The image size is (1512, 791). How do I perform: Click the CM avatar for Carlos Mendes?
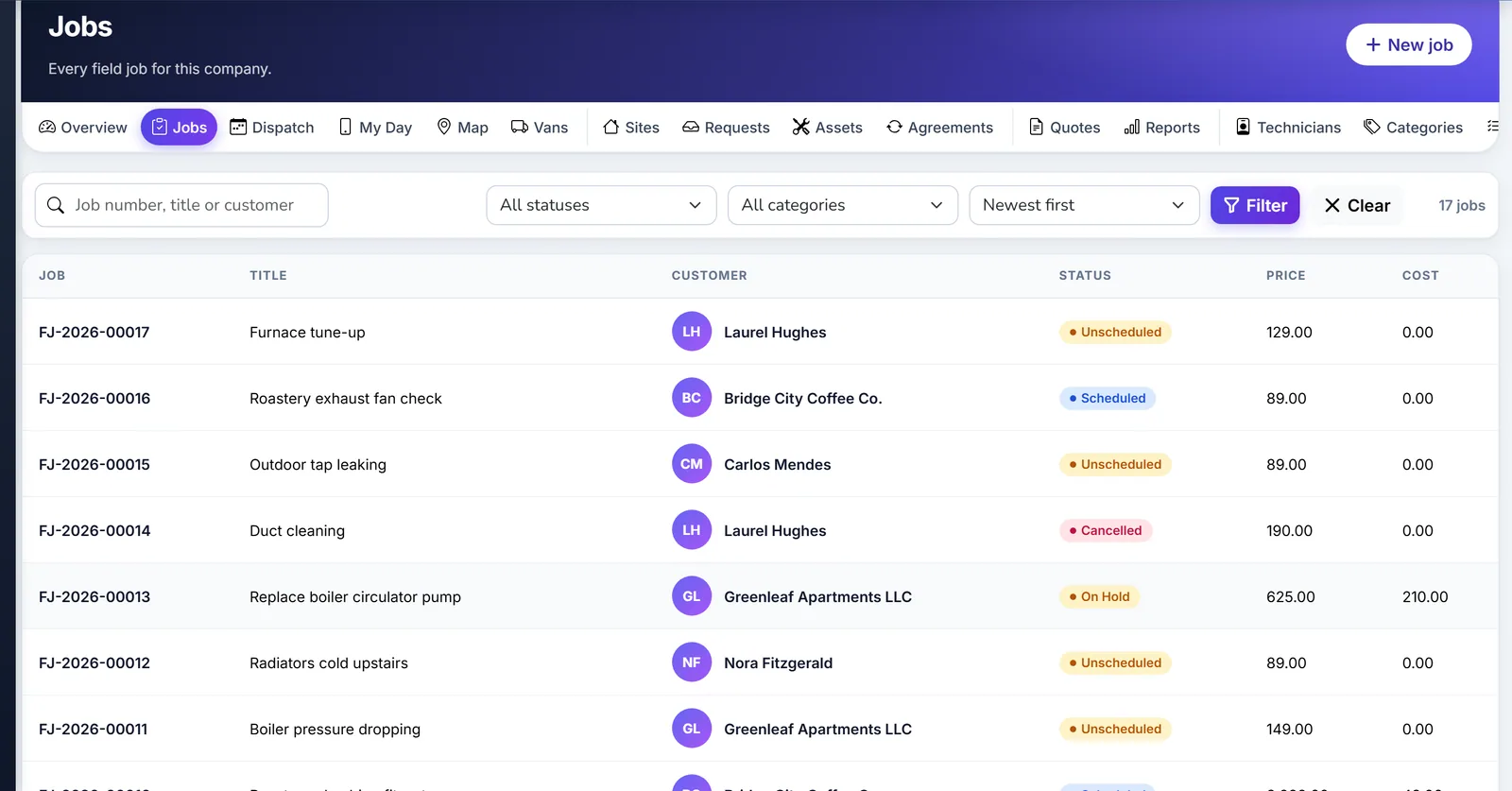point(692,464)
